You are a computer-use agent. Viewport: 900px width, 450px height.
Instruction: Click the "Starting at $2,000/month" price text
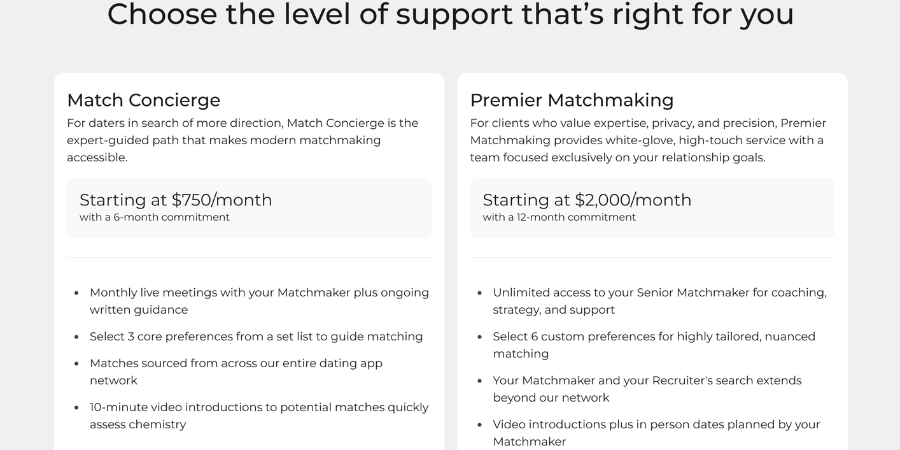tap(586, 199)
